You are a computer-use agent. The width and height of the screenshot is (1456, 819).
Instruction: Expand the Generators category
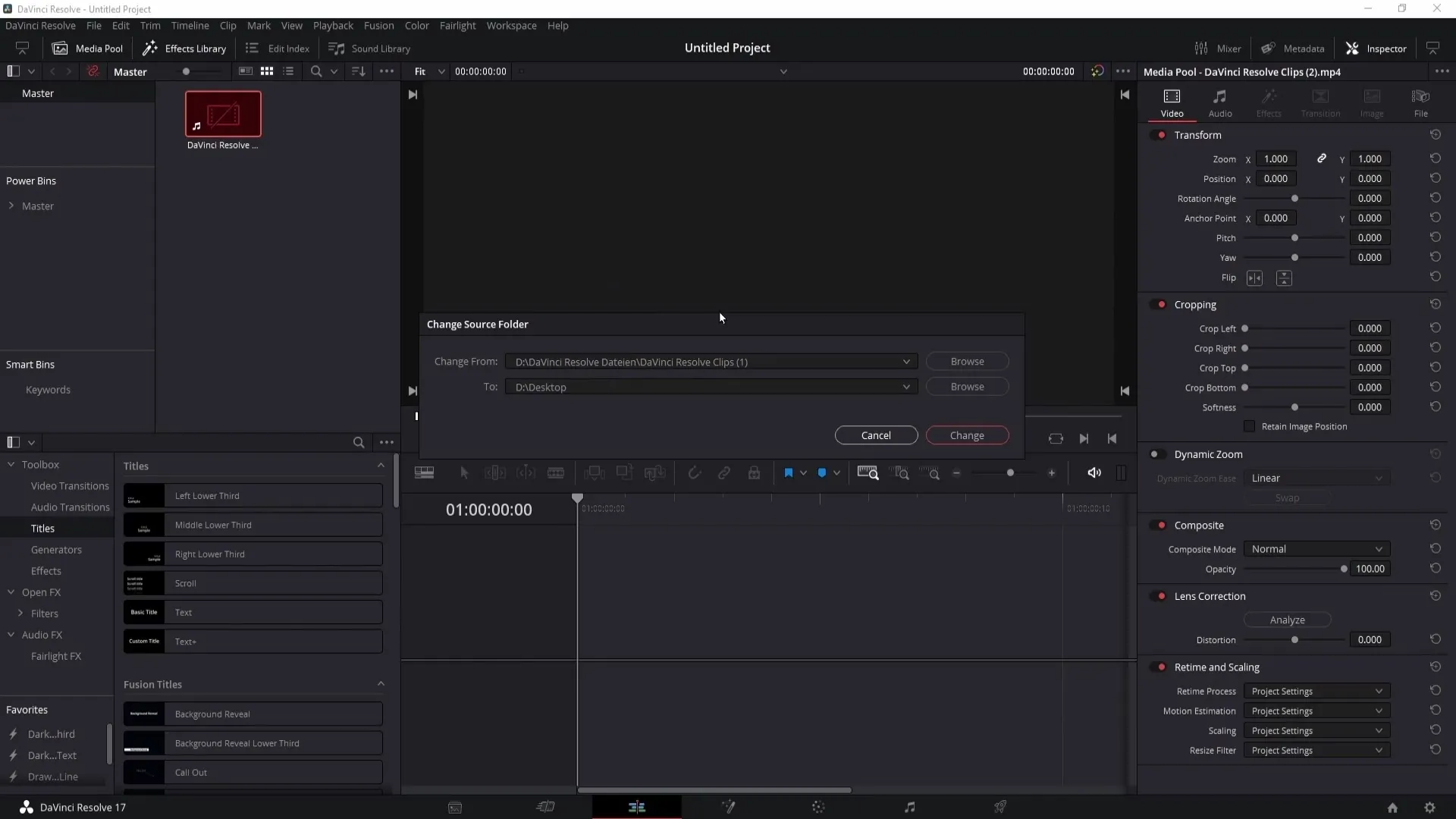56,549
